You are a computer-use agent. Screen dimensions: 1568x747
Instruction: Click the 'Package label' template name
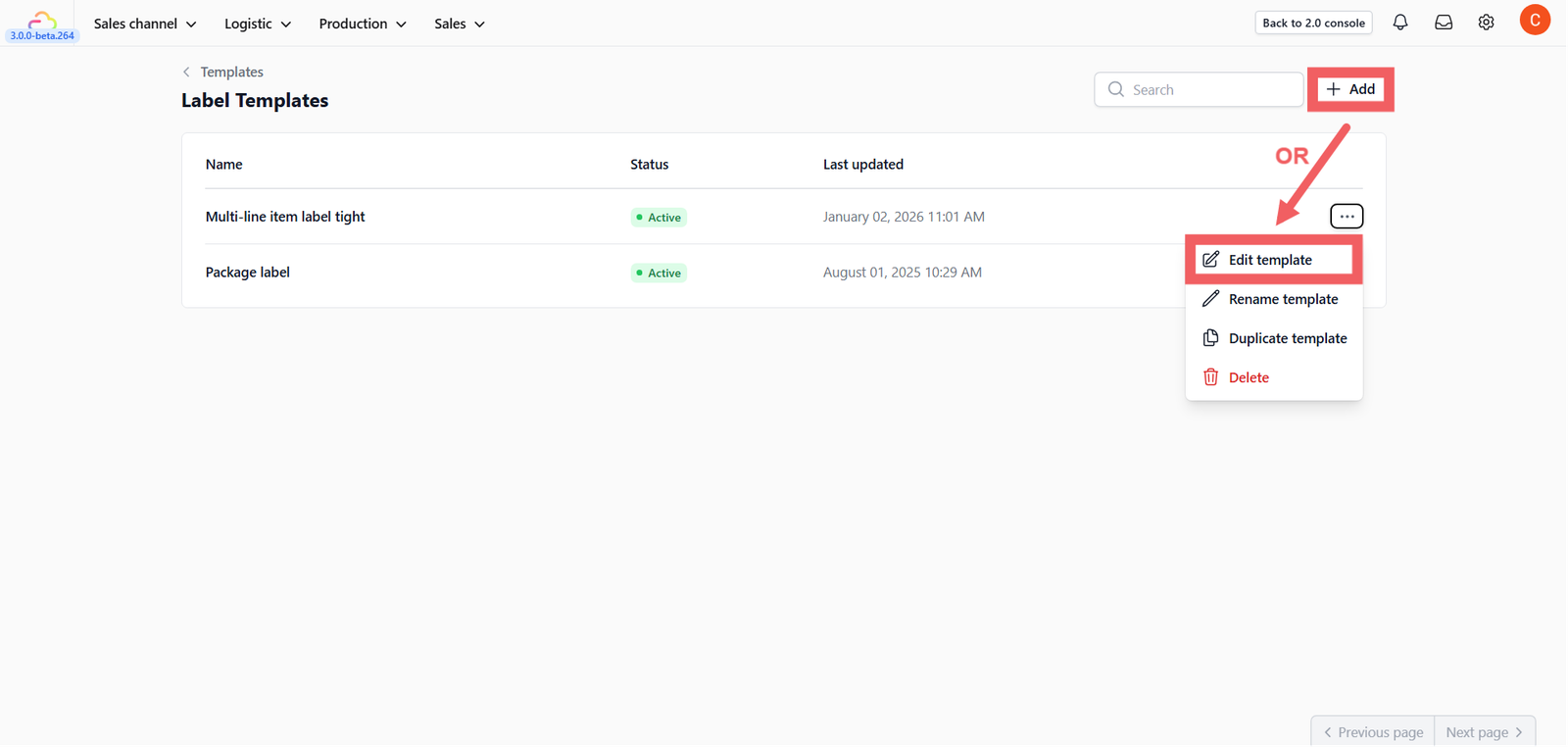click(248, 273)
